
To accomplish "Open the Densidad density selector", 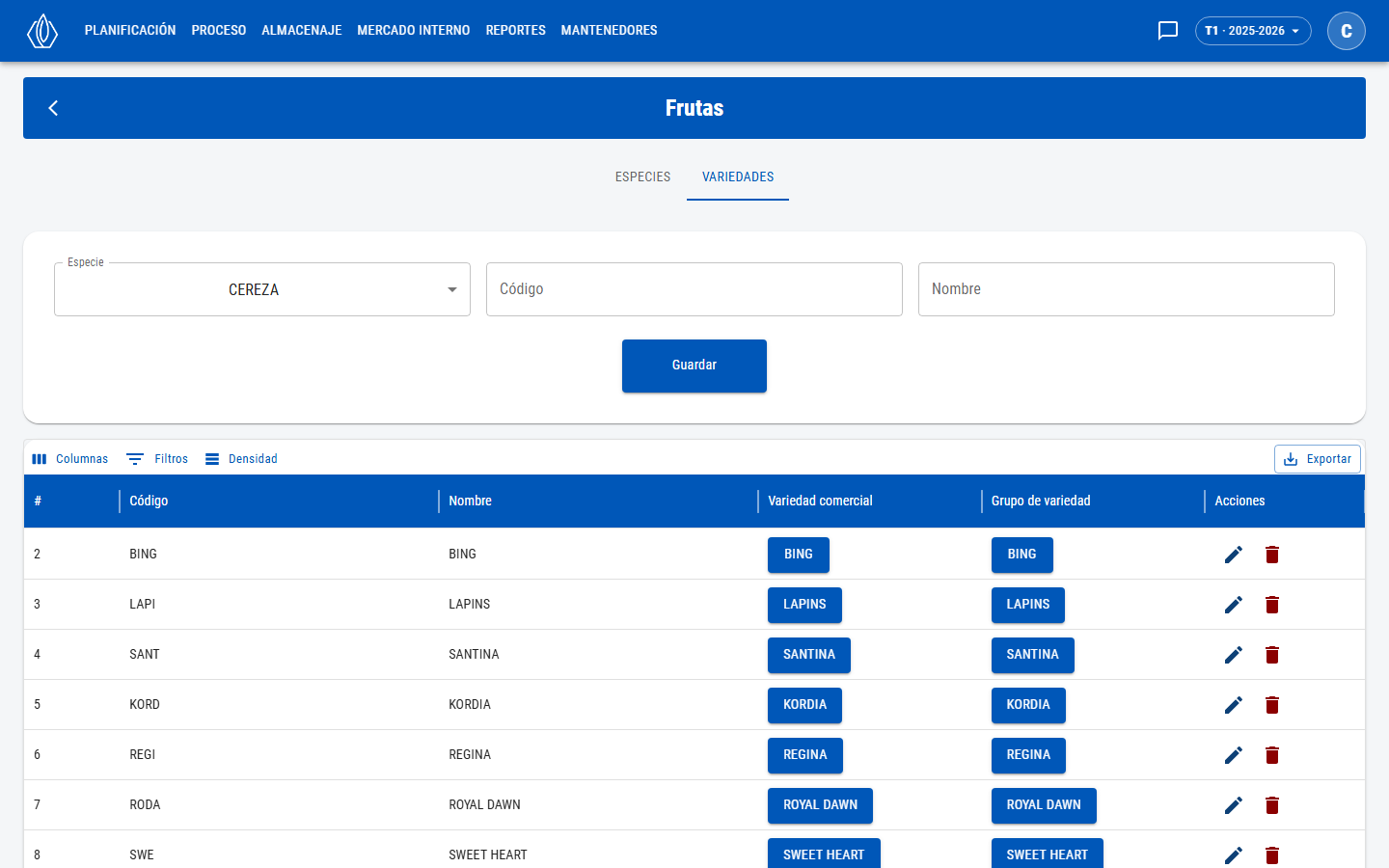I will (241, 459).
